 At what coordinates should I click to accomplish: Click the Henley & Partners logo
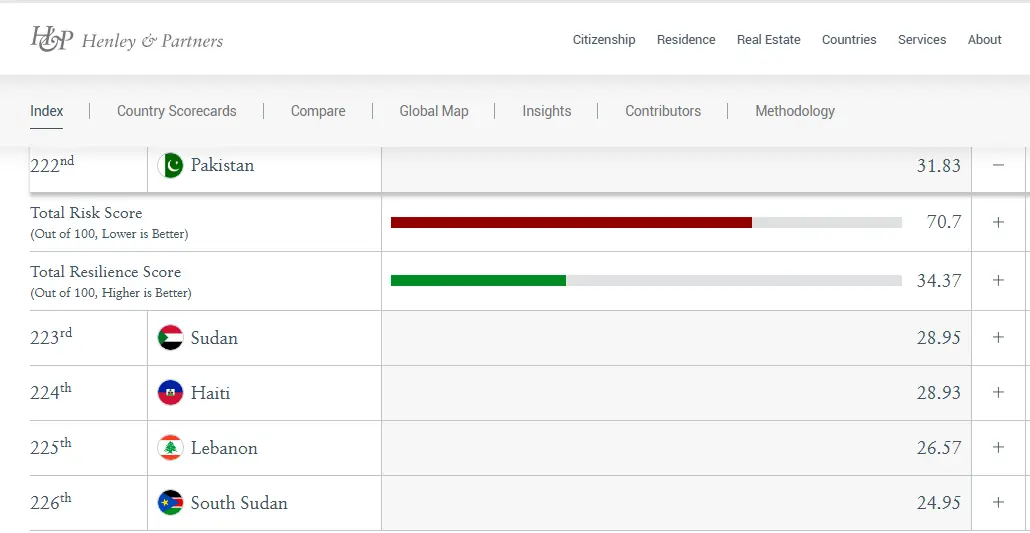point(127,40)
